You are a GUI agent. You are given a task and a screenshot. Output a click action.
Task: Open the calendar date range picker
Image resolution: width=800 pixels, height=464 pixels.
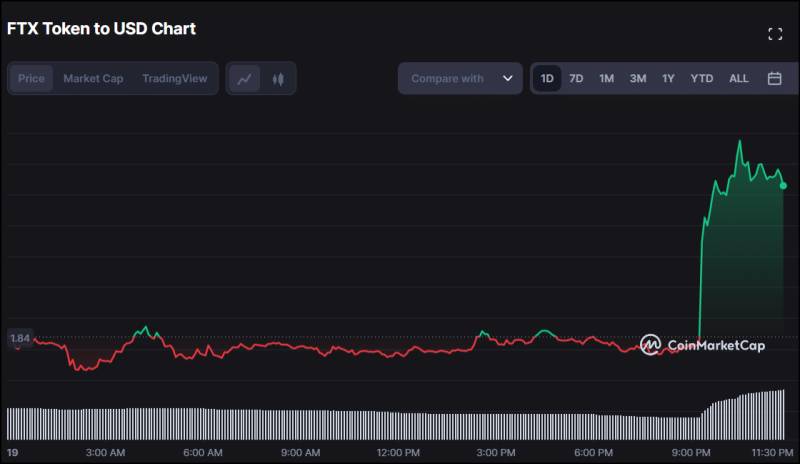pos(774,78)
